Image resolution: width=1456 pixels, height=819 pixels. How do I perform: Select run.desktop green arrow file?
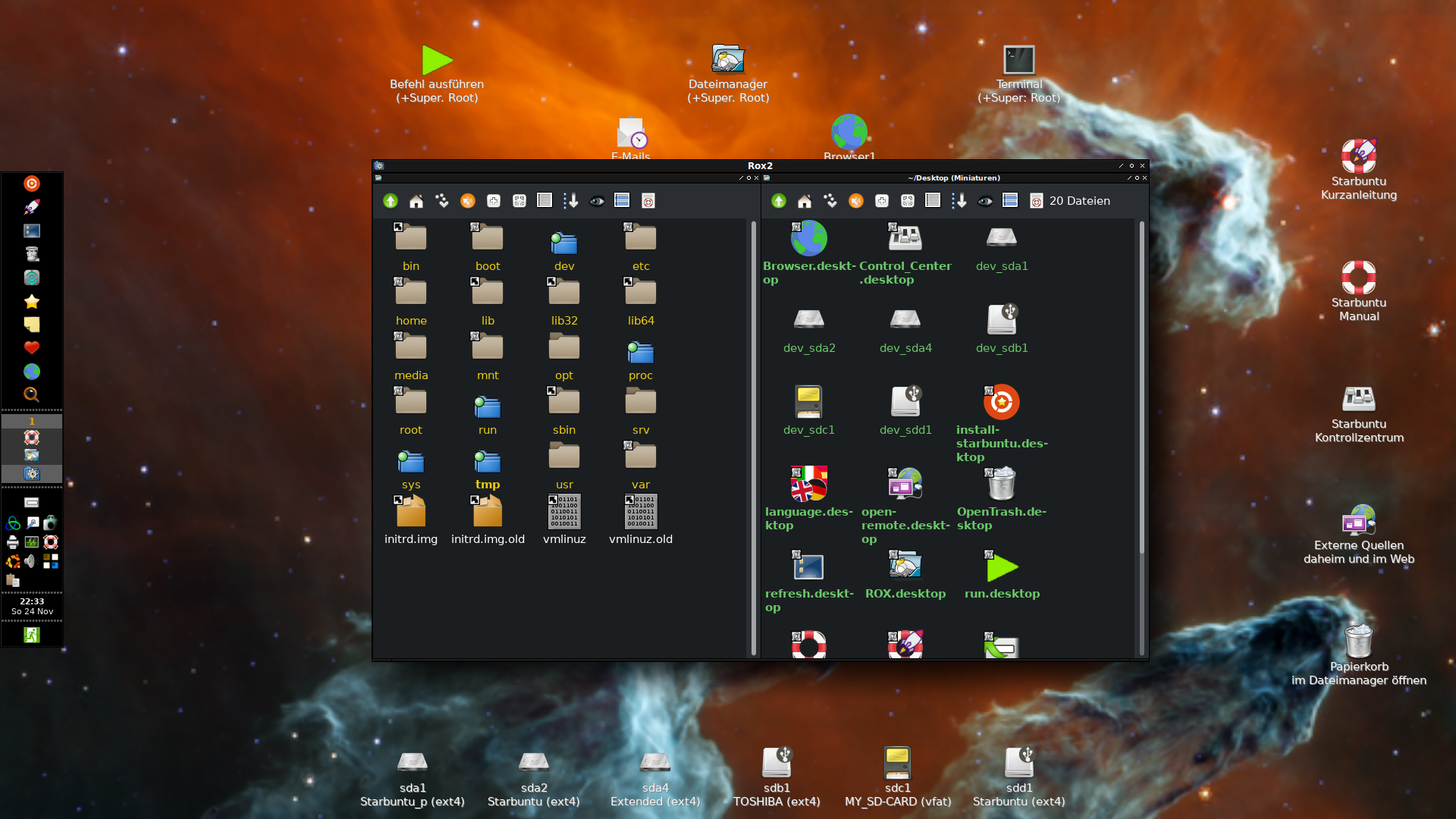(1002, 575)
